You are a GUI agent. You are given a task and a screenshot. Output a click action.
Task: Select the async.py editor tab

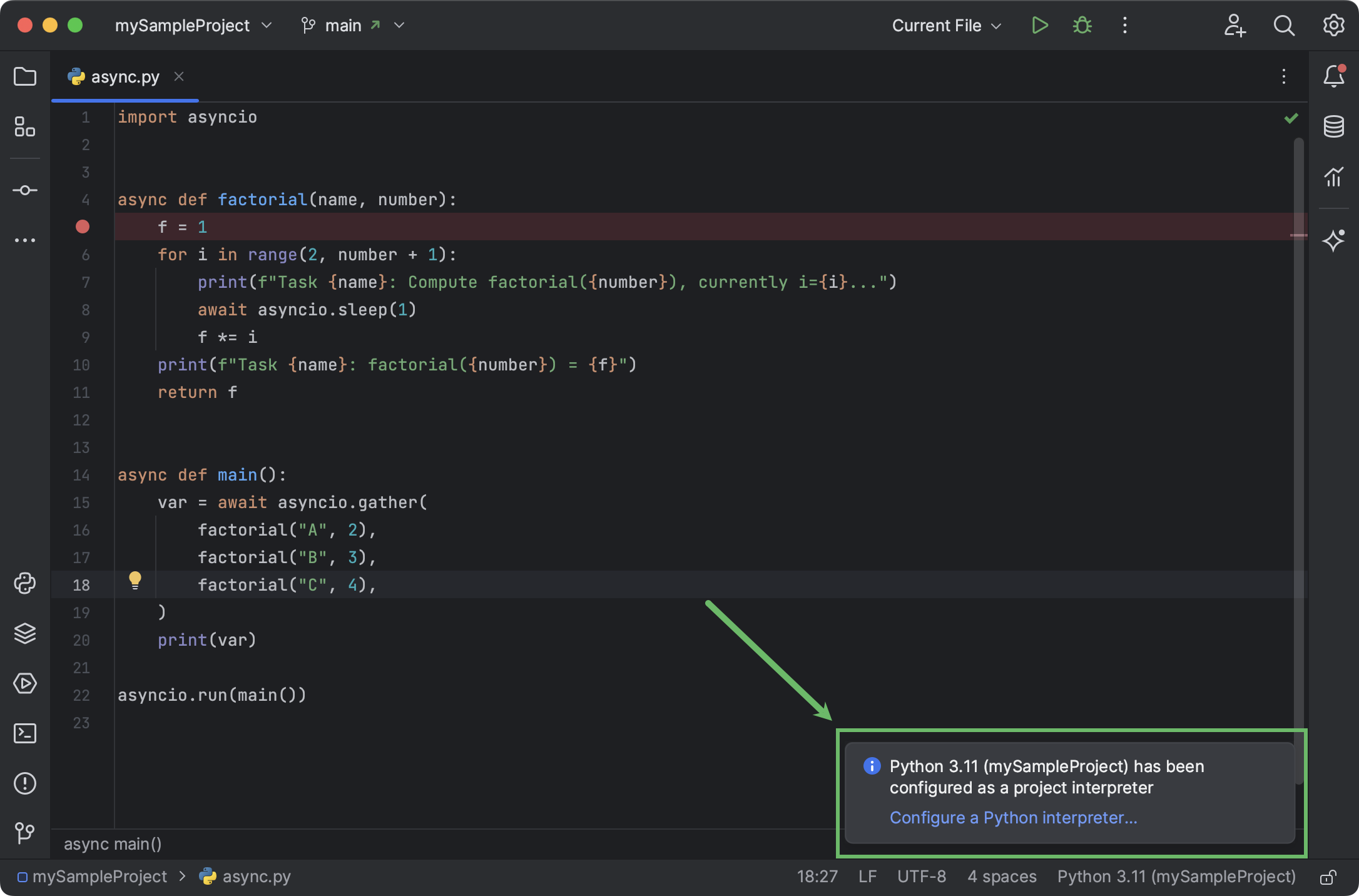[x=125, y=76]
